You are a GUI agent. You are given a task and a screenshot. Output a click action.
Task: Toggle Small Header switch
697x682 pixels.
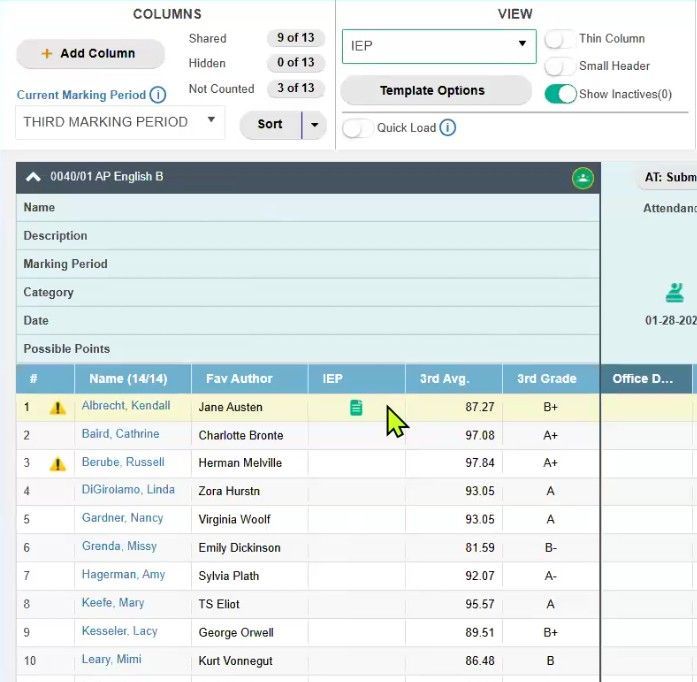pyautogui.click(x=560, y=67)
